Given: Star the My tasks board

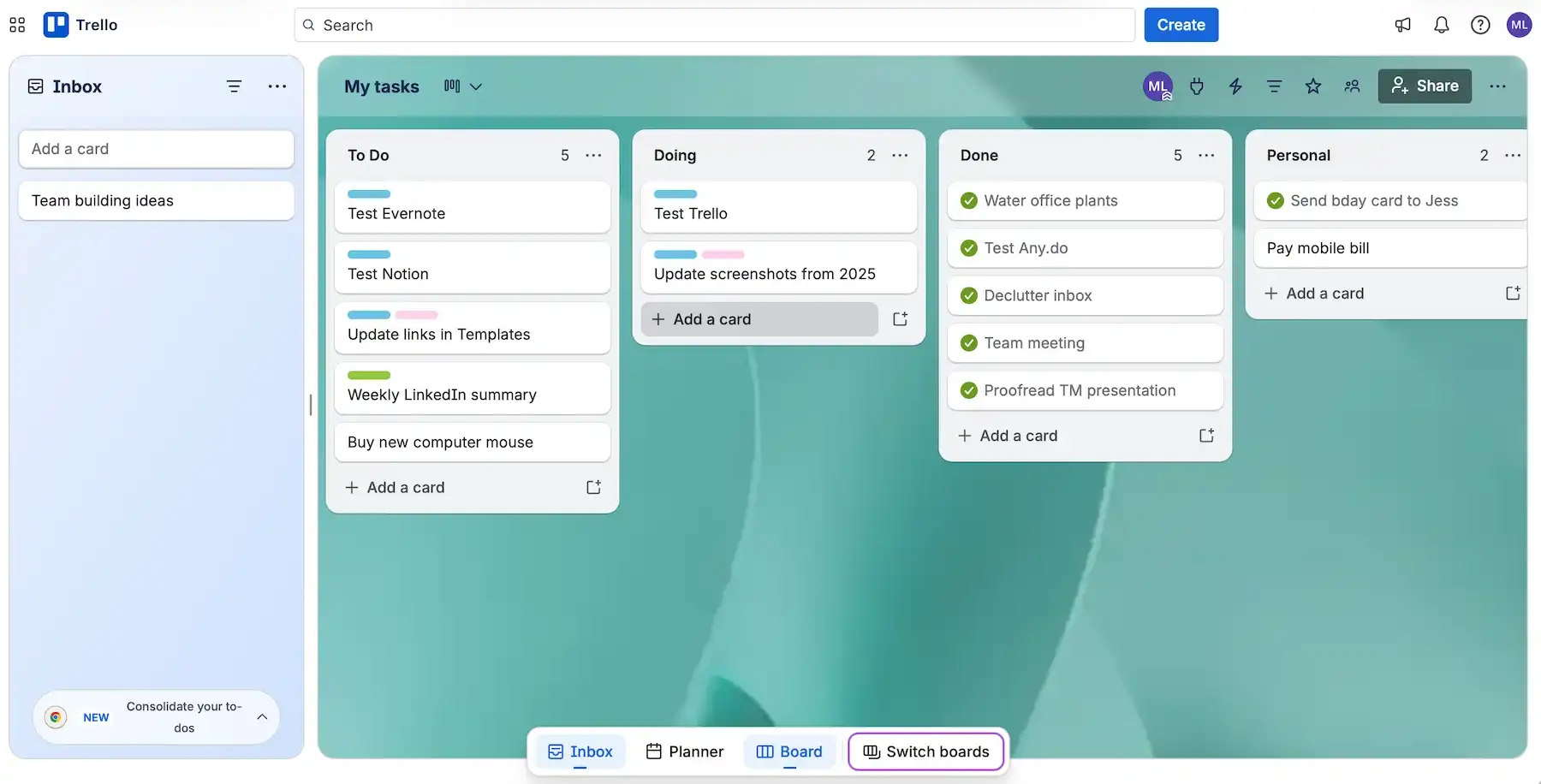Looking at the screenshot, I should pos(1313,86).
